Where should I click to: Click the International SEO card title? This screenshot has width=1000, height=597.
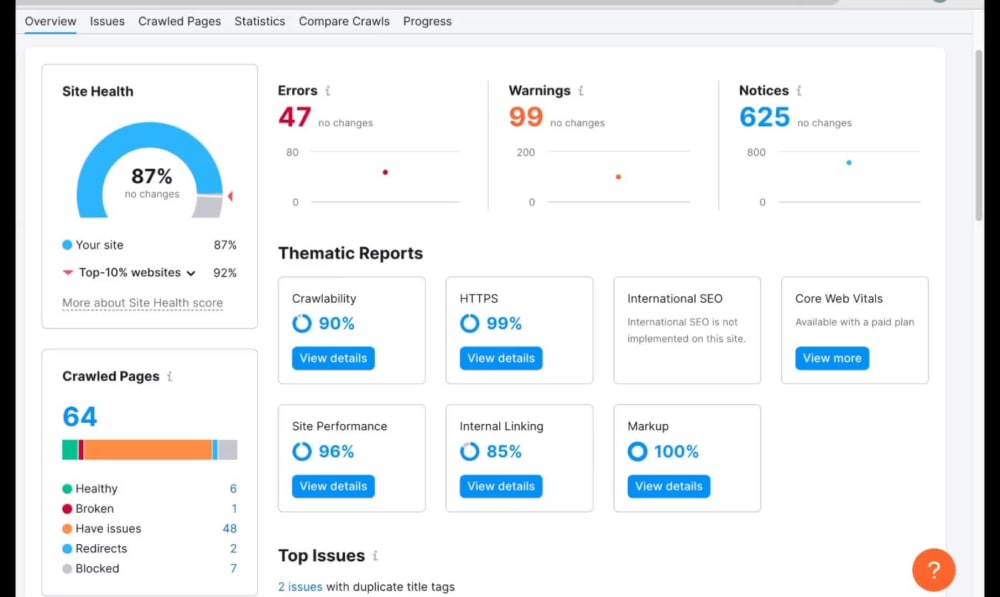tap(675, 298)
